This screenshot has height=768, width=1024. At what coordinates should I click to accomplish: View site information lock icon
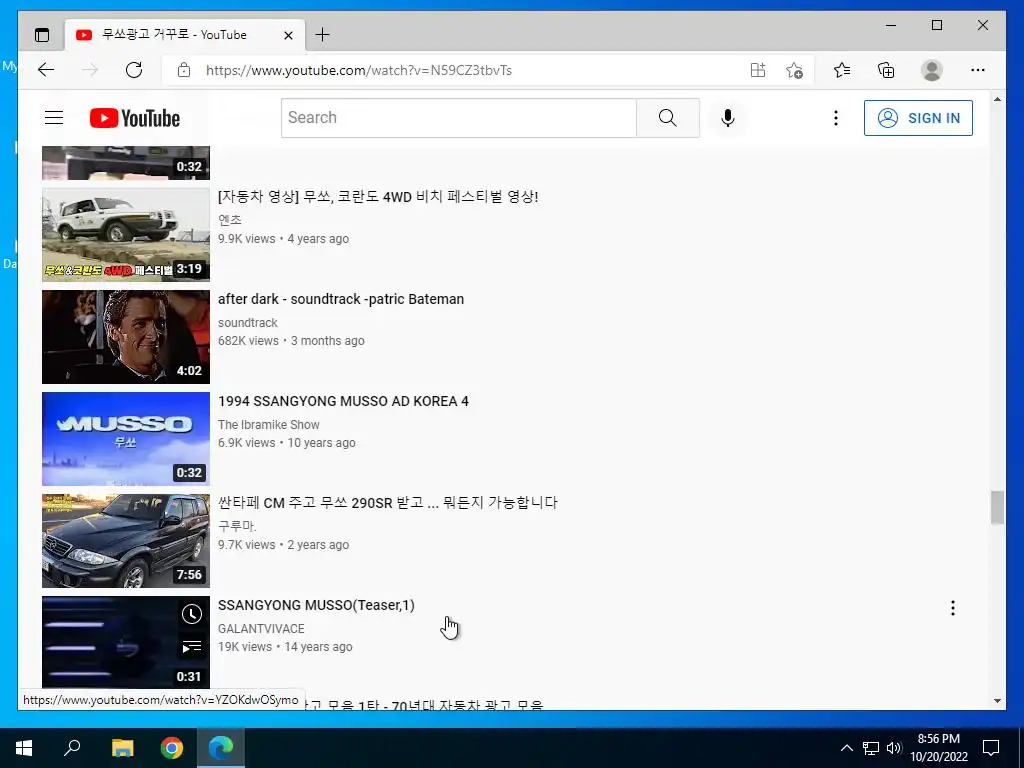coord(184,70)
